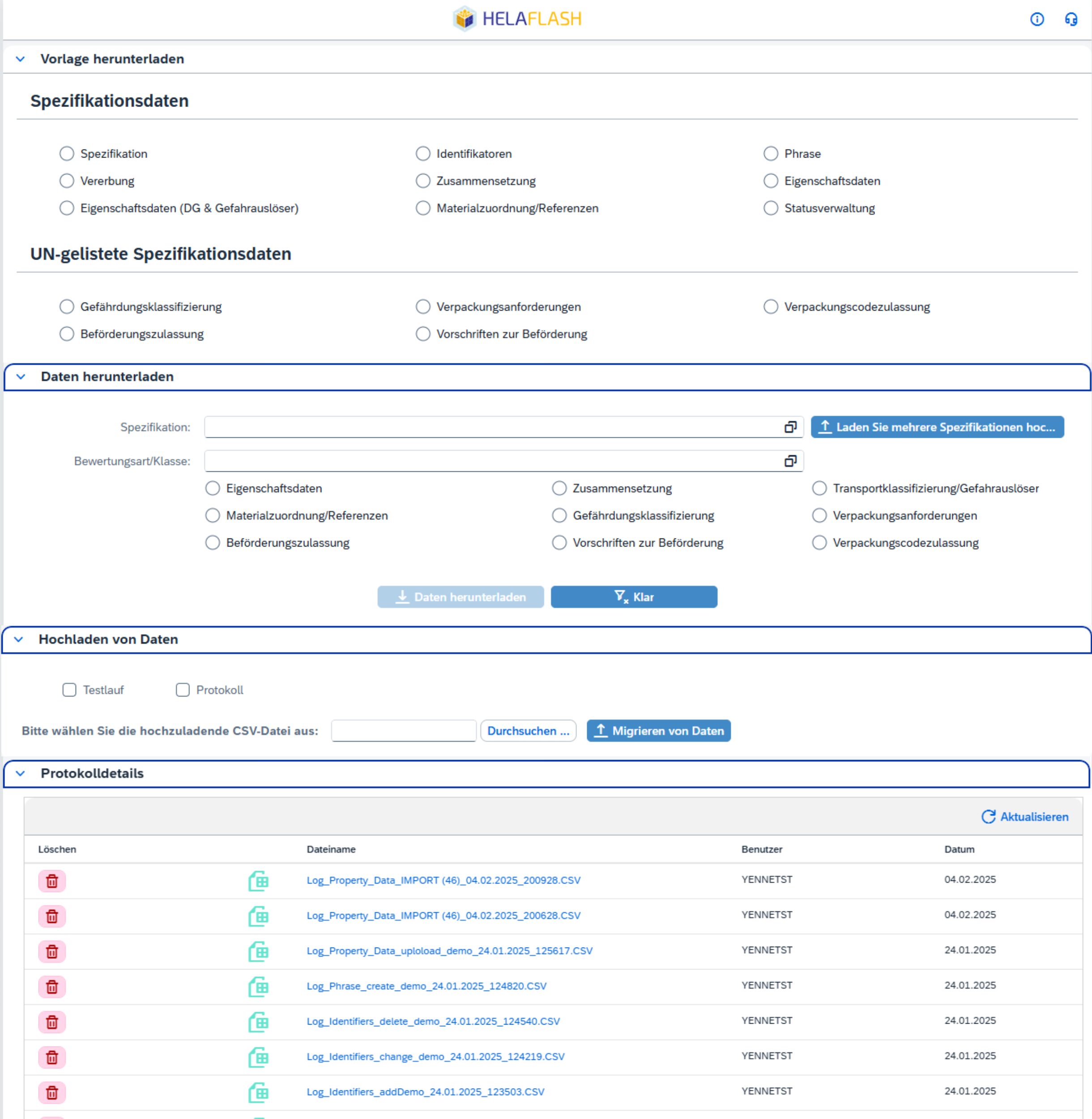Viewport: 1092px width, 1119px height.
Task: Delete log Property_Data_IMPORT 200628 row
Action: coord(52,917)
